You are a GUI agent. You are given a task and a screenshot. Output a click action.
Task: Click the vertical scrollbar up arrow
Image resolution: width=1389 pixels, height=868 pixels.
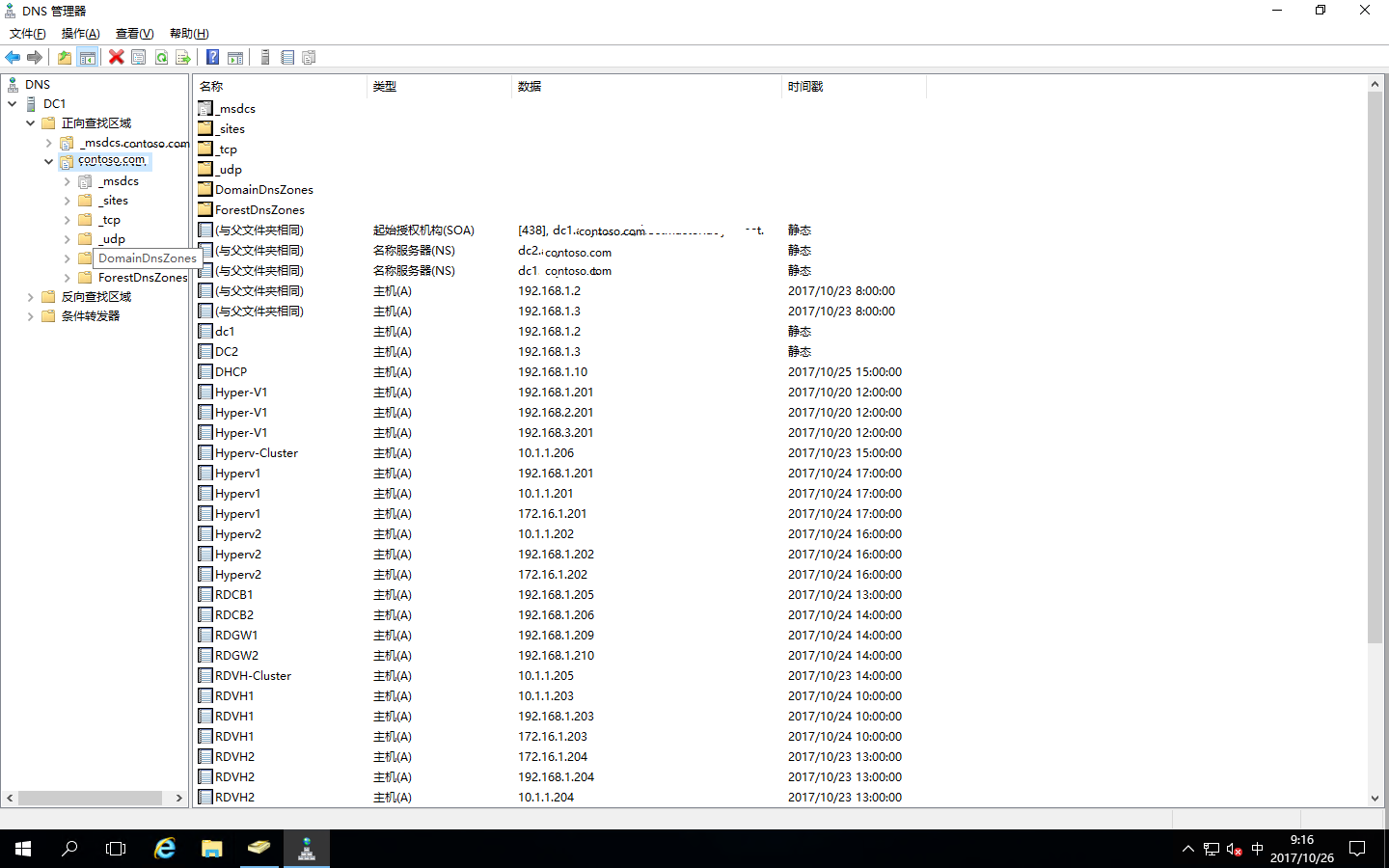coord(1375,85)
